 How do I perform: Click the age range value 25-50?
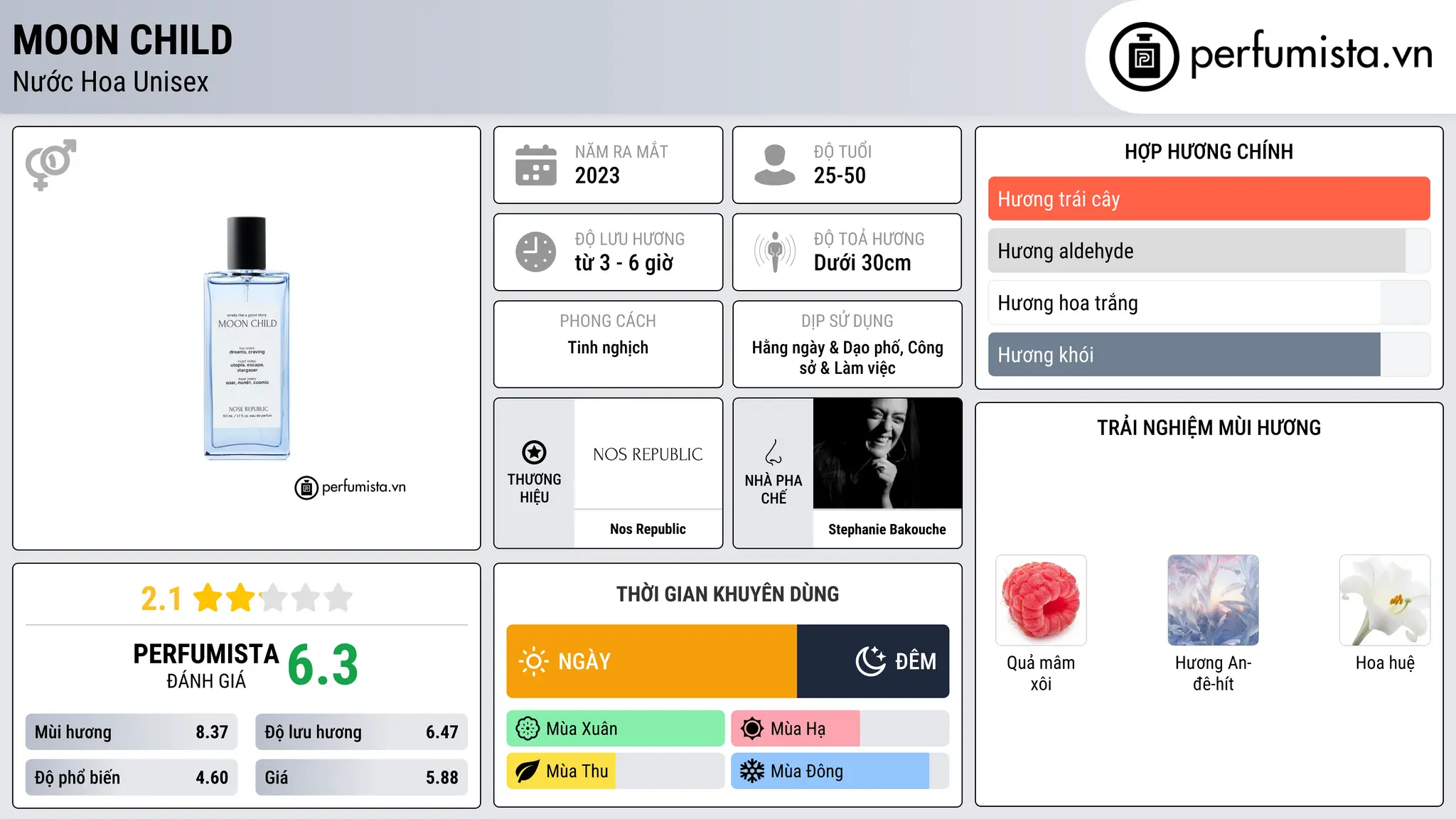pos(840,176)
